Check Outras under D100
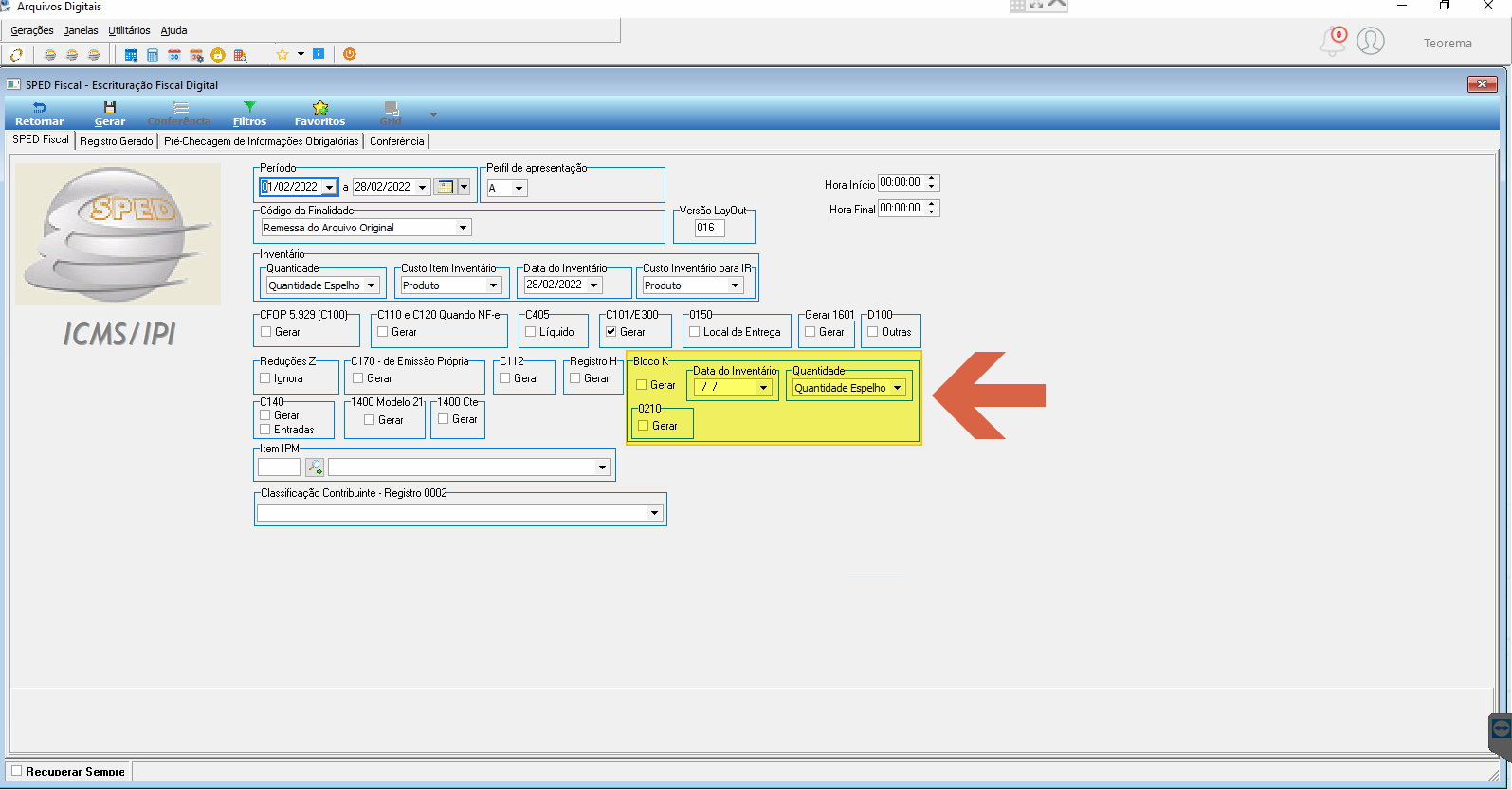The image size is (1512, 790). click(873, 332)
